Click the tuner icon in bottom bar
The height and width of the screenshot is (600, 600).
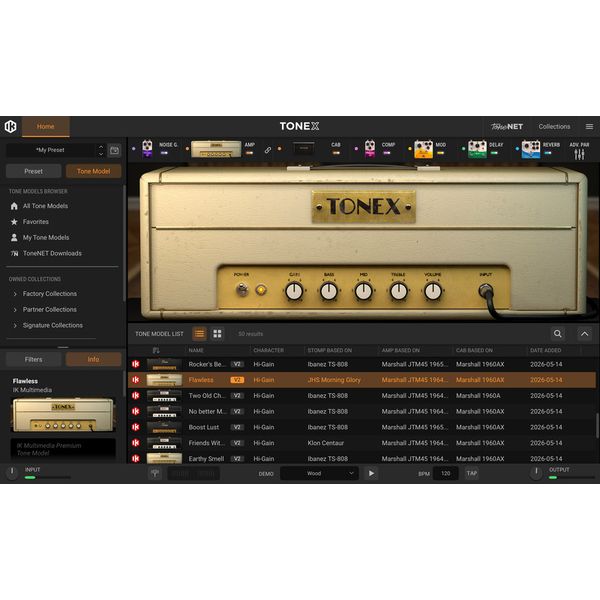click(155, 474)
